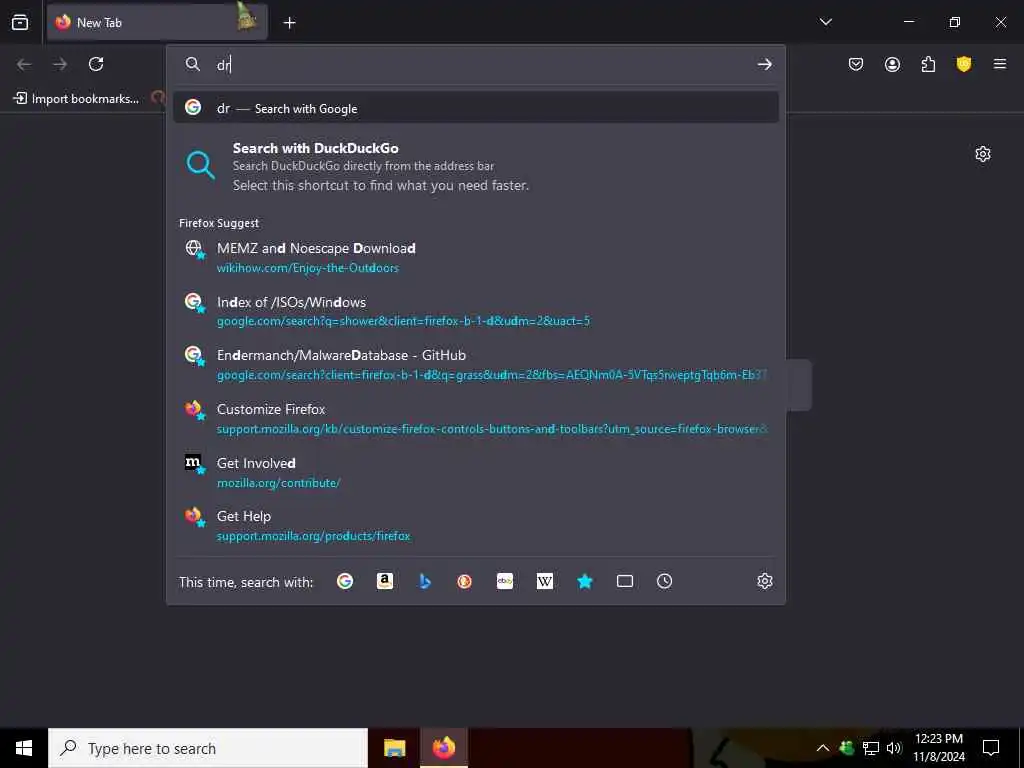Go back one page

tap(24, 64)
